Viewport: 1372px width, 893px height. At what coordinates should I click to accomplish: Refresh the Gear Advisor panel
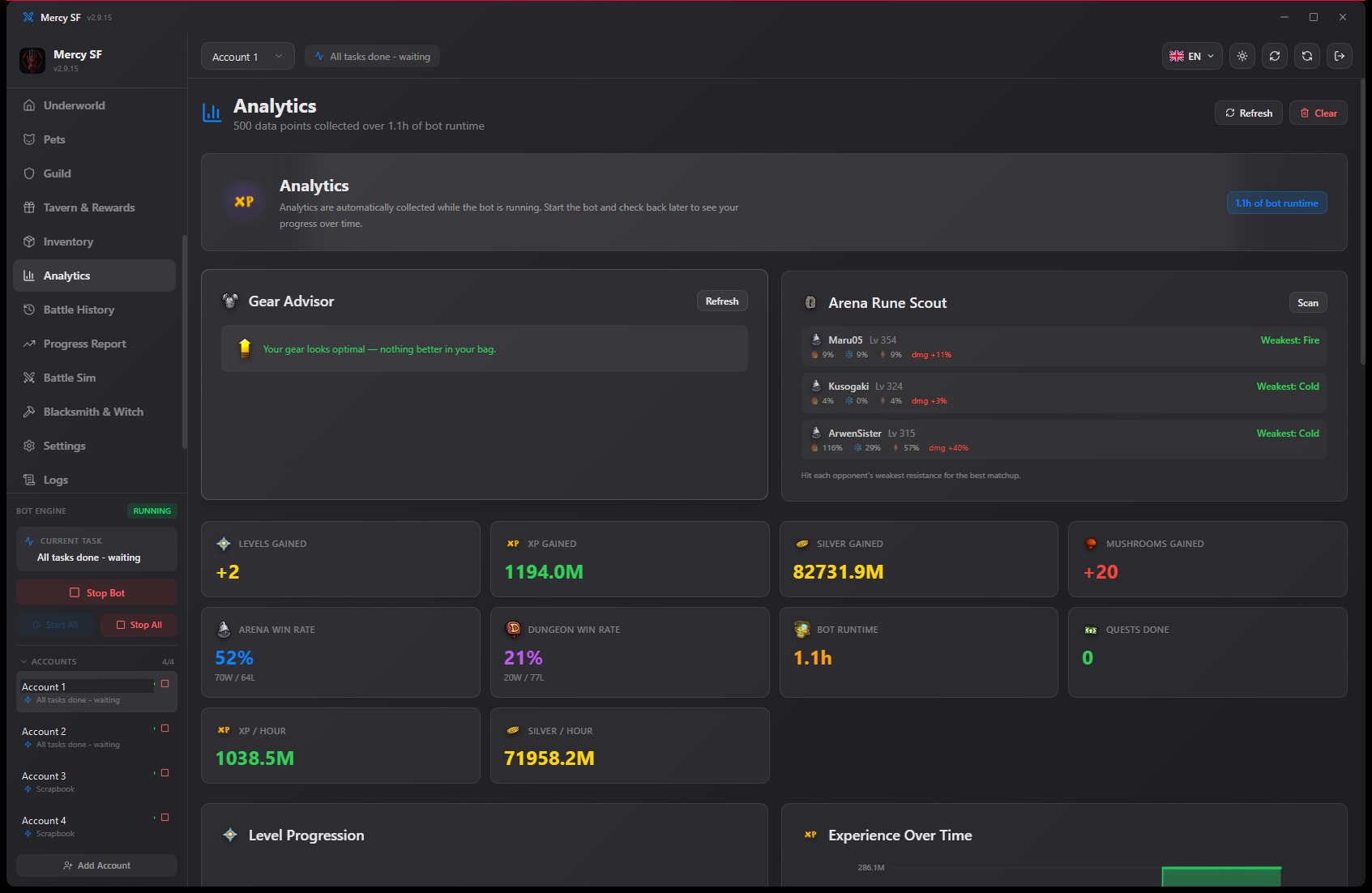pyautogui.click(x=722, y=301)
